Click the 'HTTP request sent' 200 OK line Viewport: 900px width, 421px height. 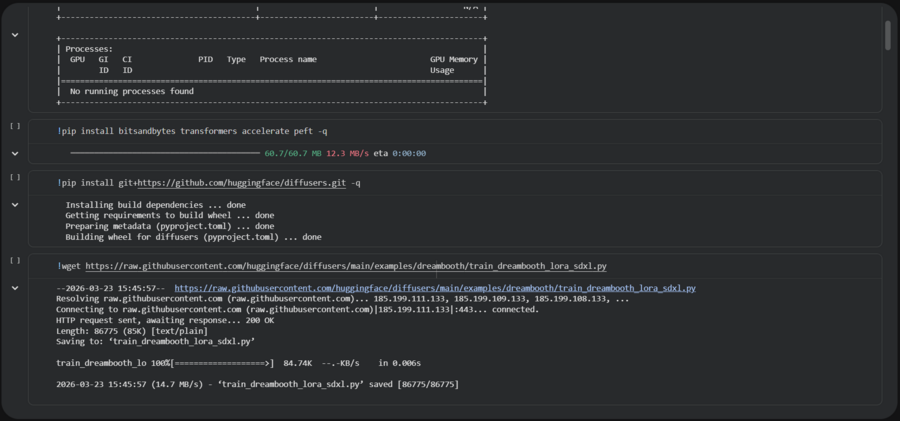165,320
